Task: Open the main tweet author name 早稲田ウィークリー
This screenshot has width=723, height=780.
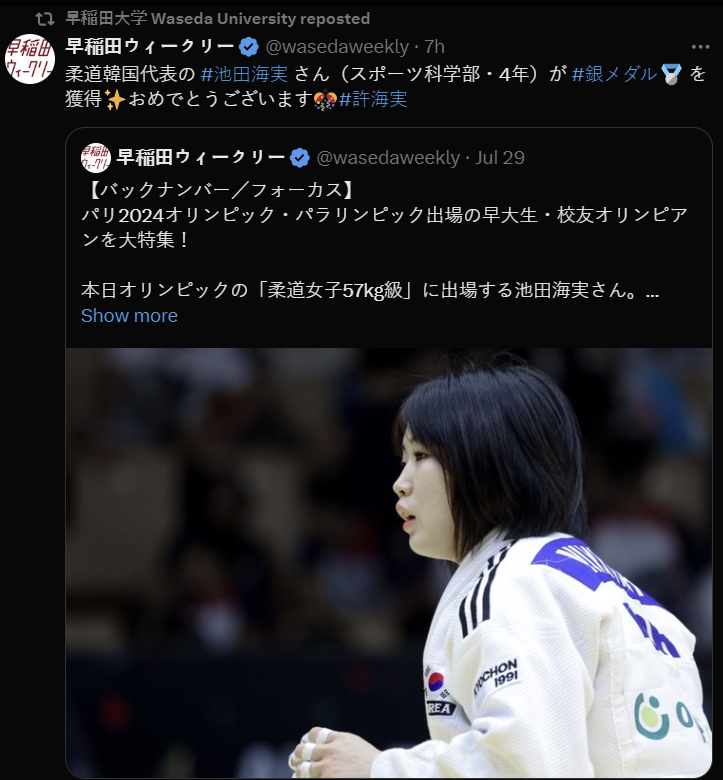Action: tap(150, 46)
